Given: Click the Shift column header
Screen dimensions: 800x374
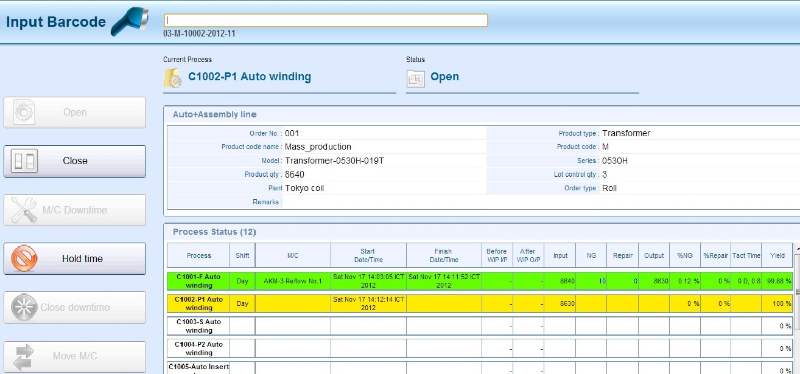Looking at the screenshot, I should point(242,256).
